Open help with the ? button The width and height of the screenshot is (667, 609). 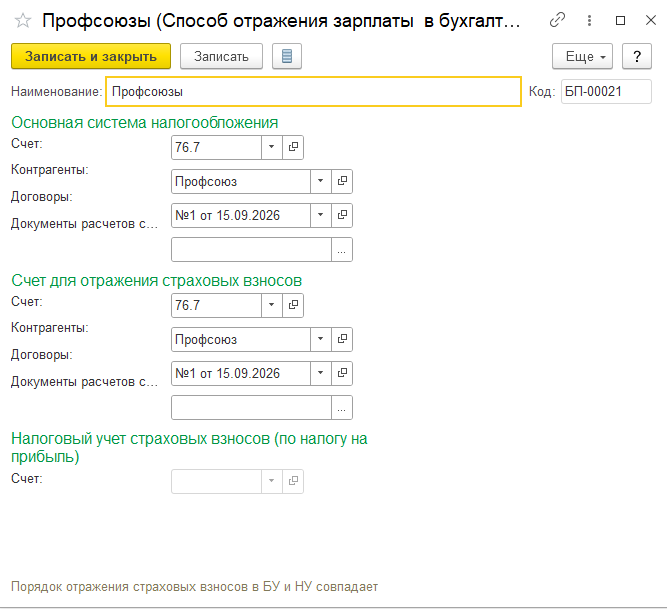click(637, 56)
